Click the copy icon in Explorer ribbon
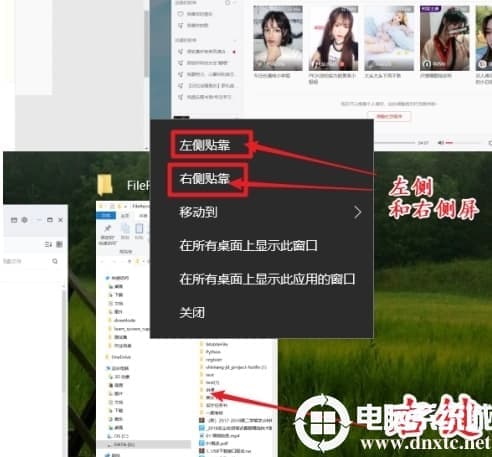The width and height of the screenshot is (492, 457). [125, 229]
